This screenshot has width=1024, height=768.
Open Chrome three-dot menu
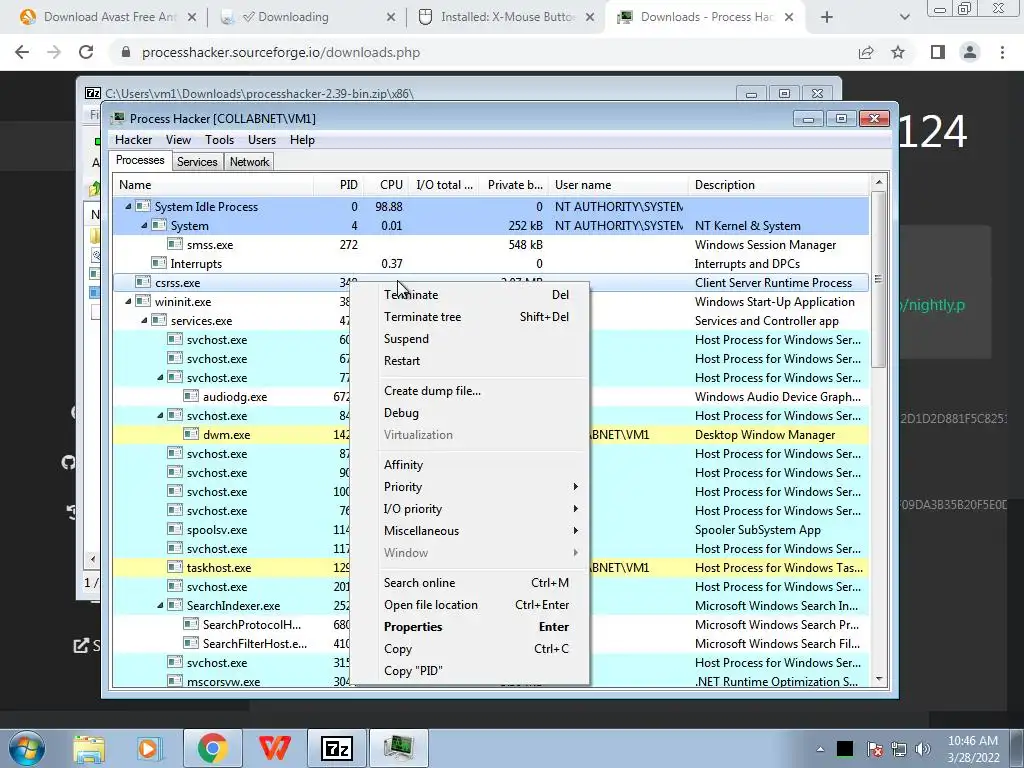point(1002,52)
